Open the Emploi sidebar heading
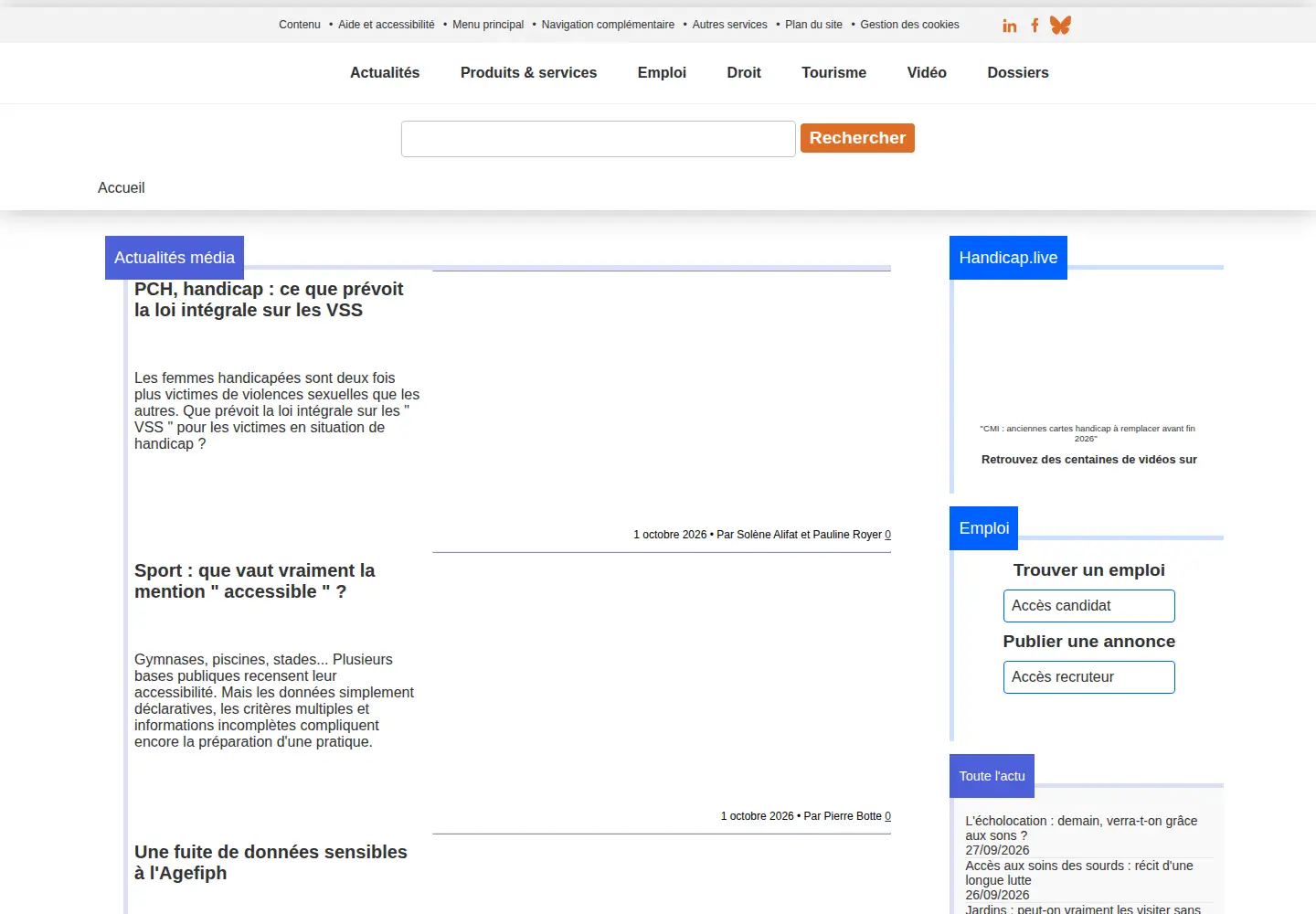 coord(984,528)
